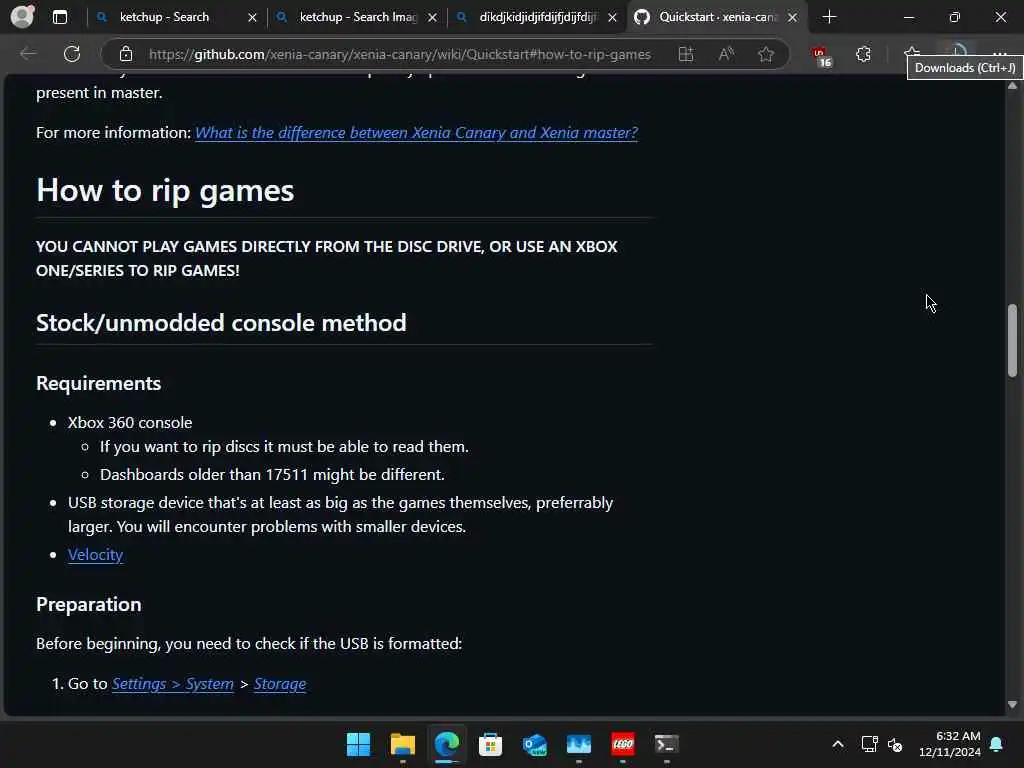Open the Xenia Canary vs master difference link
The height and width of the screenshot is (768, 1024).
click(x=416, y=133)
